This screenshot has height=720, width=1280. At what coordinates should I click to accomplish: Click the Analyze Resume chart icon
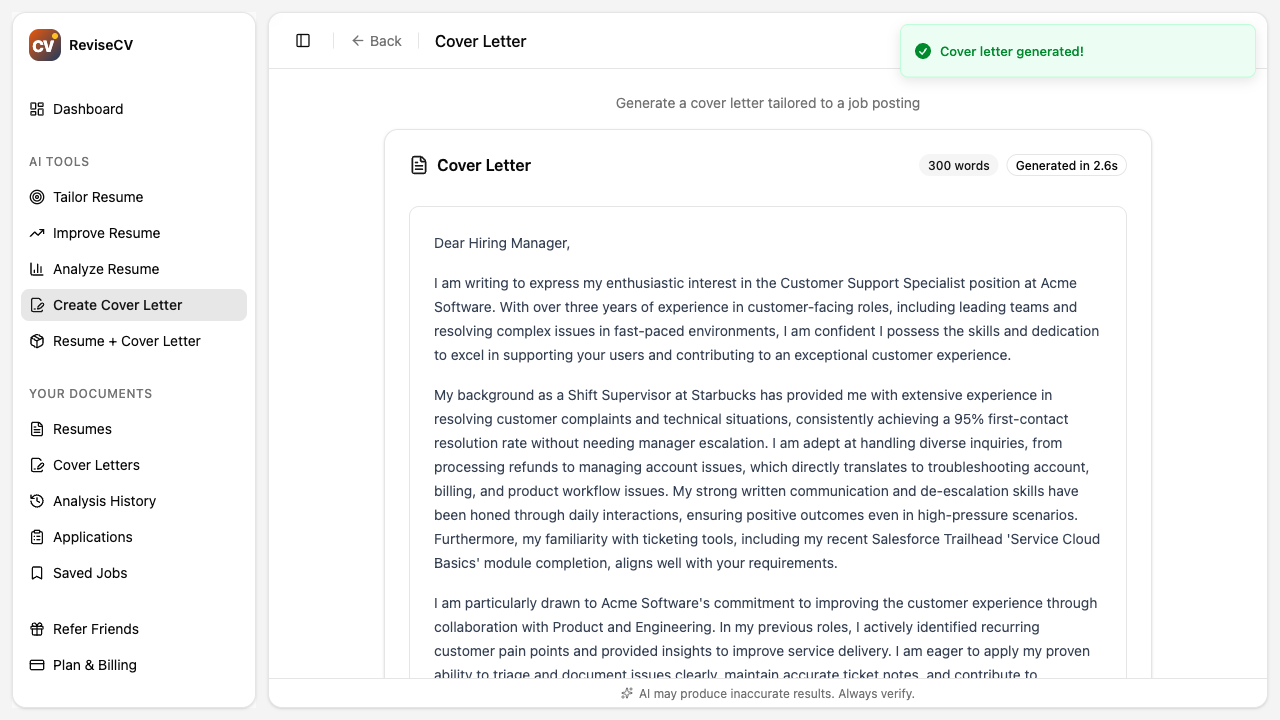(36, 269)
